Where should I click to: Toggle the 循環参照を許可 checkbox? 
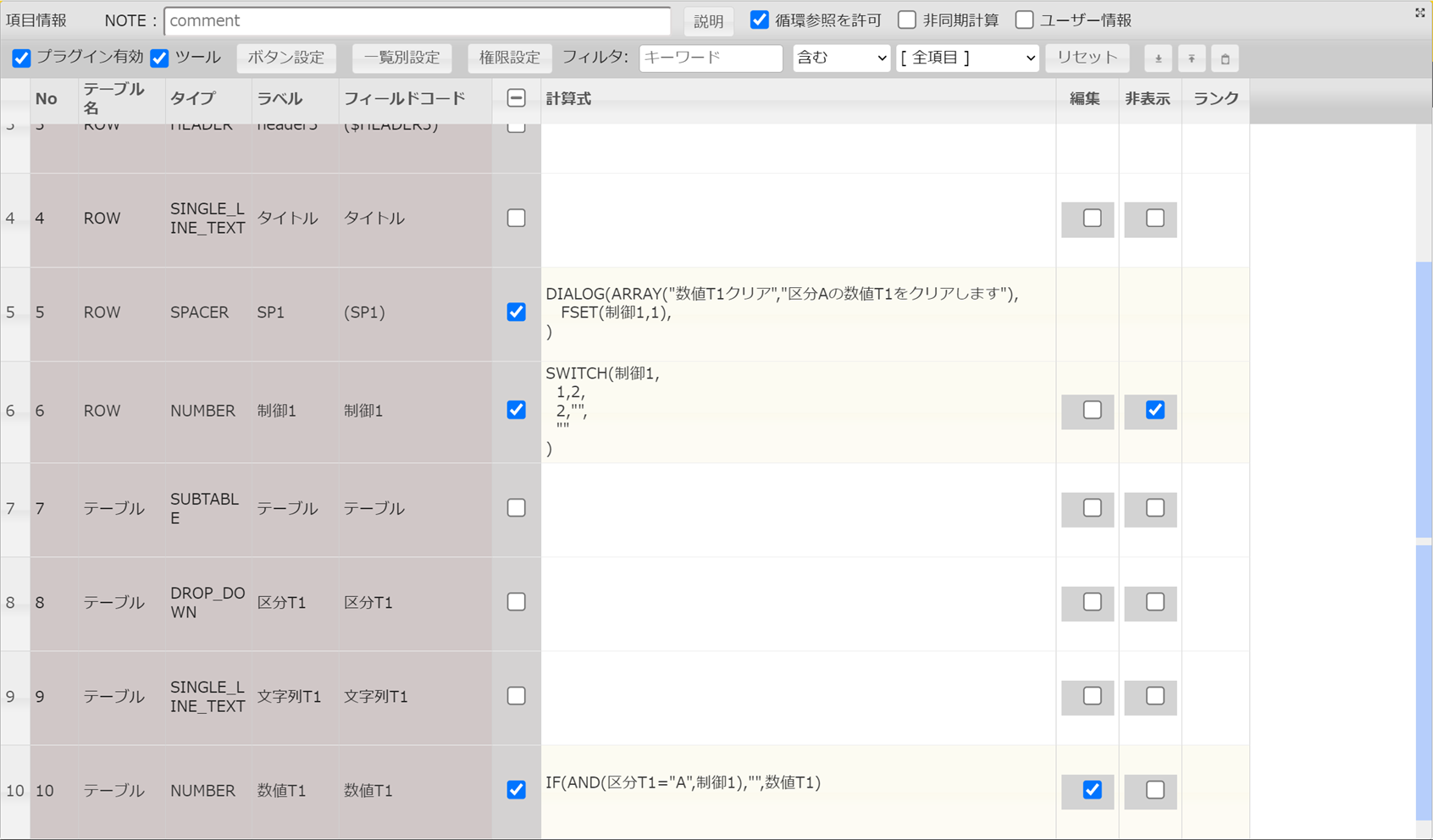760,19
